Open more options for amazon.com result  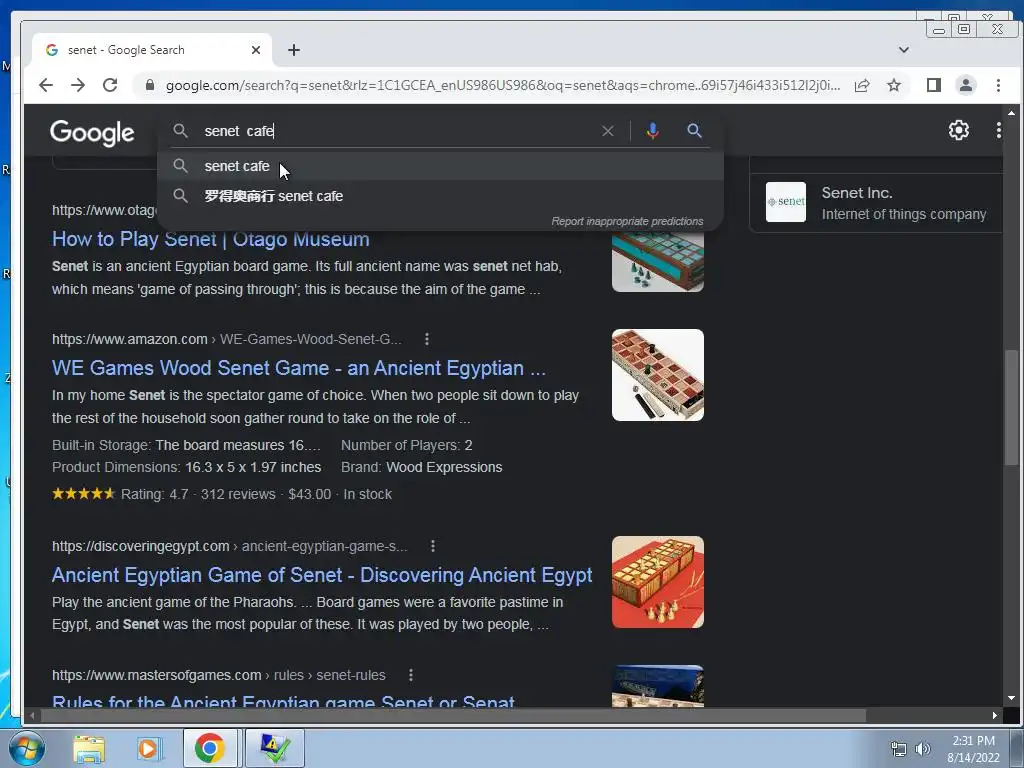[x=426, y=339]
